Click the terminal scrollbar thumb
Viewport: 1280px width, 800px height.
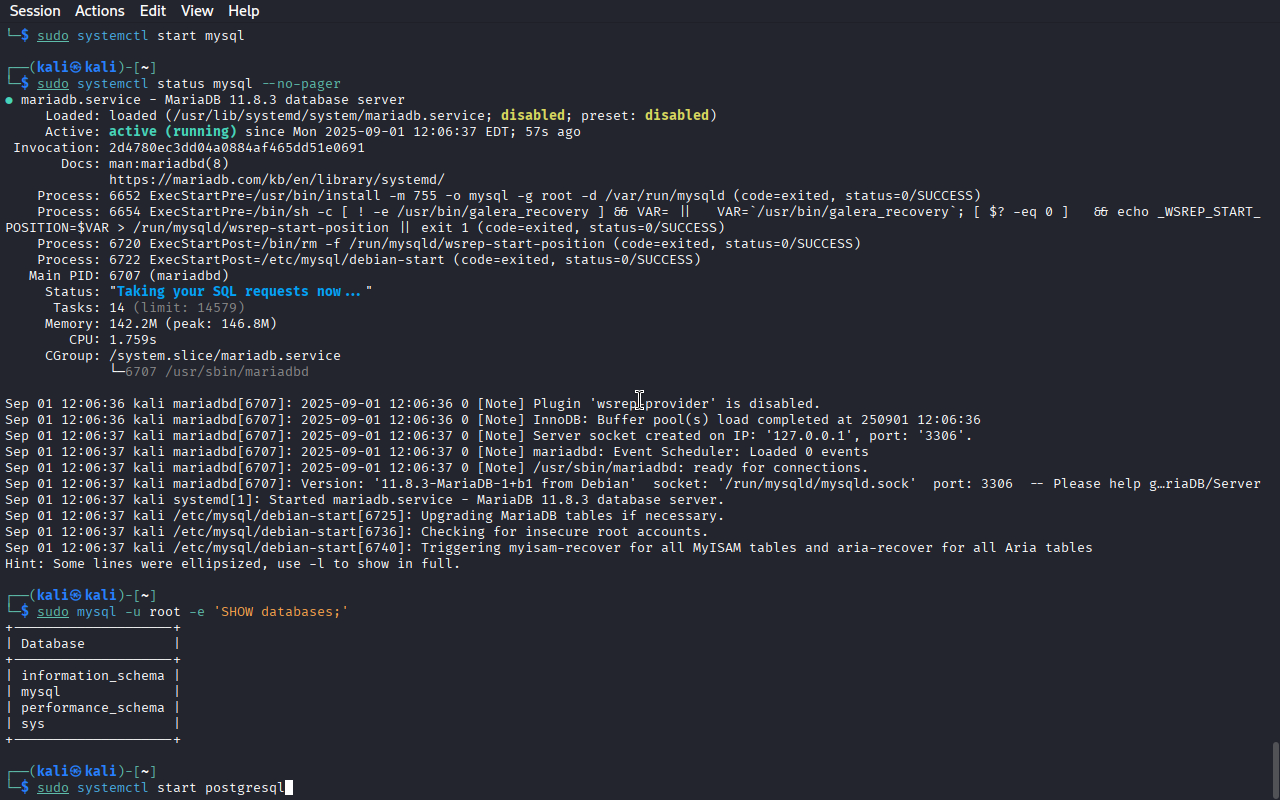click(1274, 770)
